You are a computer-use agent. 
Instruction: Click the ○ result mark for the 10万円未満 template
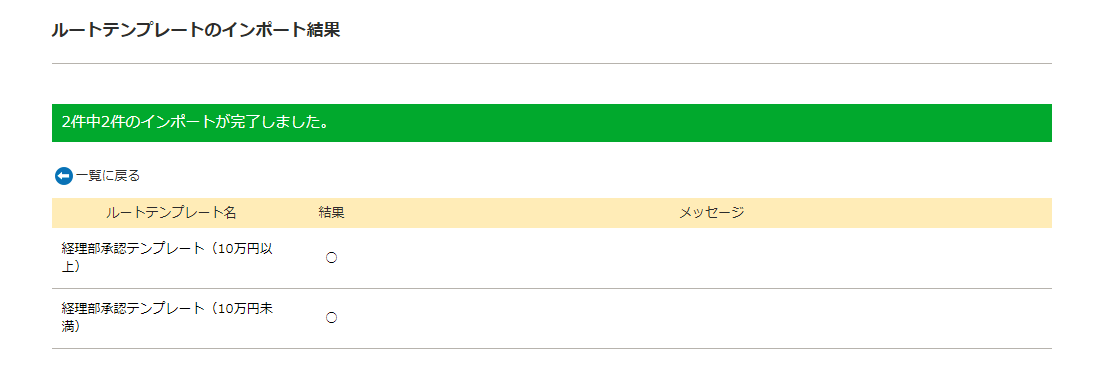(x=332, y=318)
